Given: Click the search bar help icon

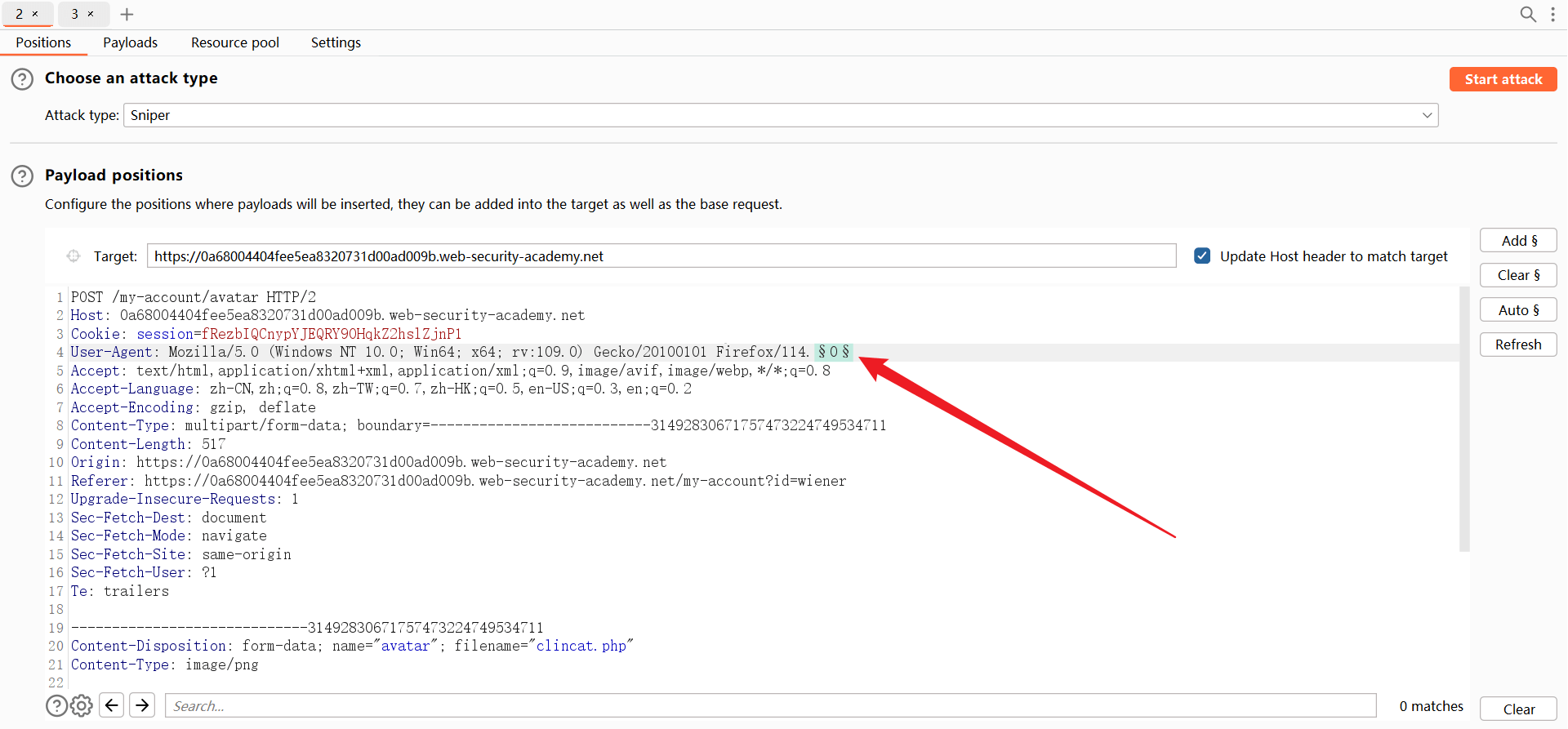Looking at the screenshot, I should tap(56, 705).
